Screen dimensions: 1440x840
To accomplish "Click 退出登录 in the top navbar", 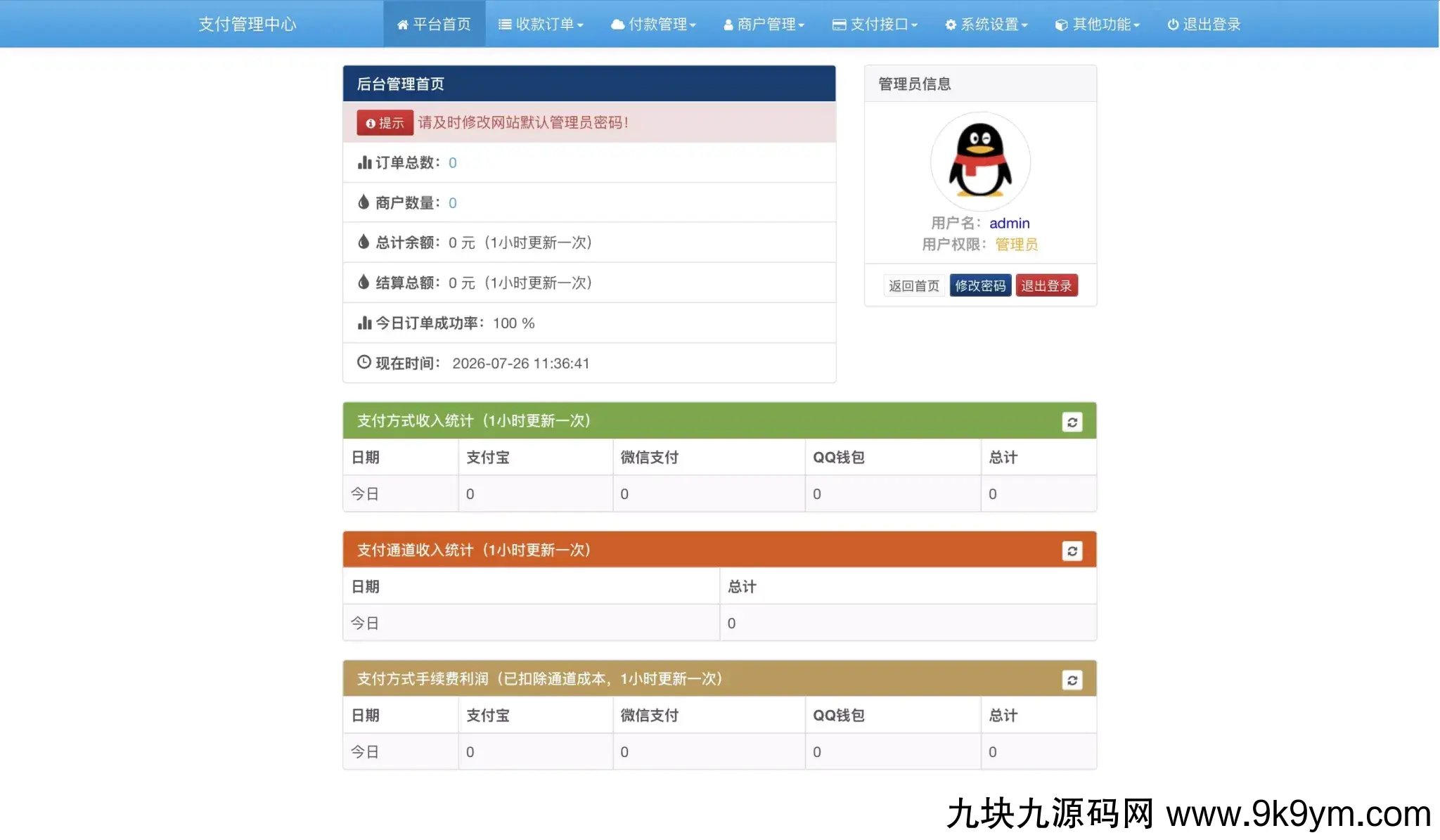I will 1204,24.
